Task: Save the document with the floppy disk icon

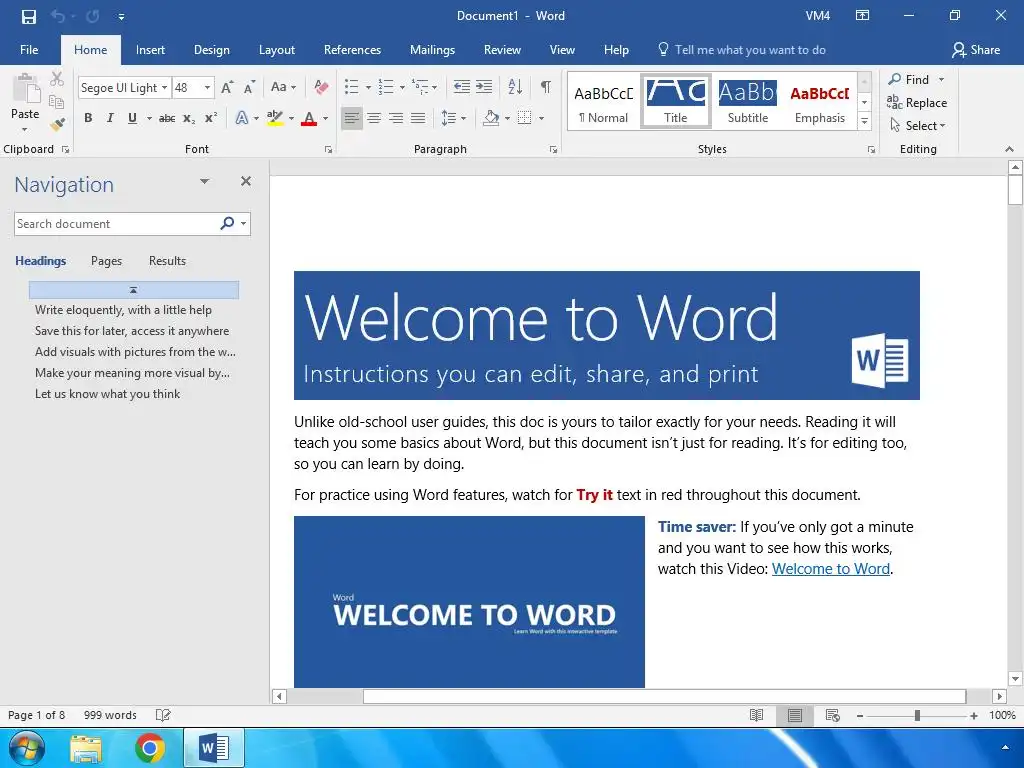Action: click(x=29, y=16)
